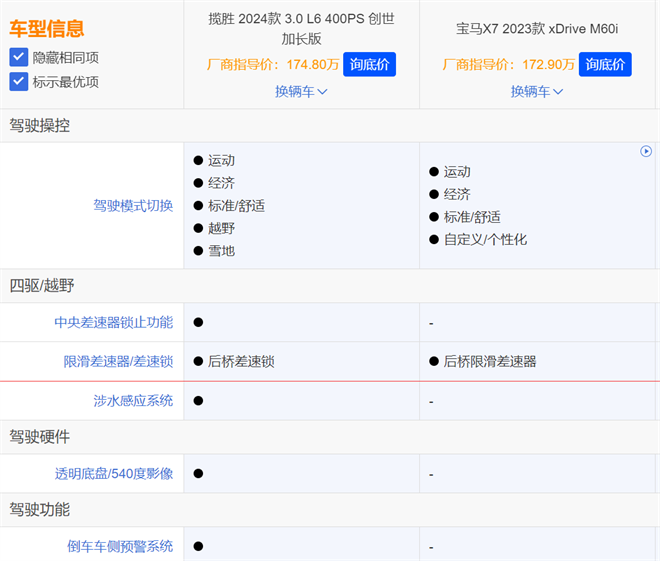Image resolution: width=660 pixels, height=561 pixels.
Task: Click 询底价 button for 揽胜 2024款
Action: coord(369,64)
